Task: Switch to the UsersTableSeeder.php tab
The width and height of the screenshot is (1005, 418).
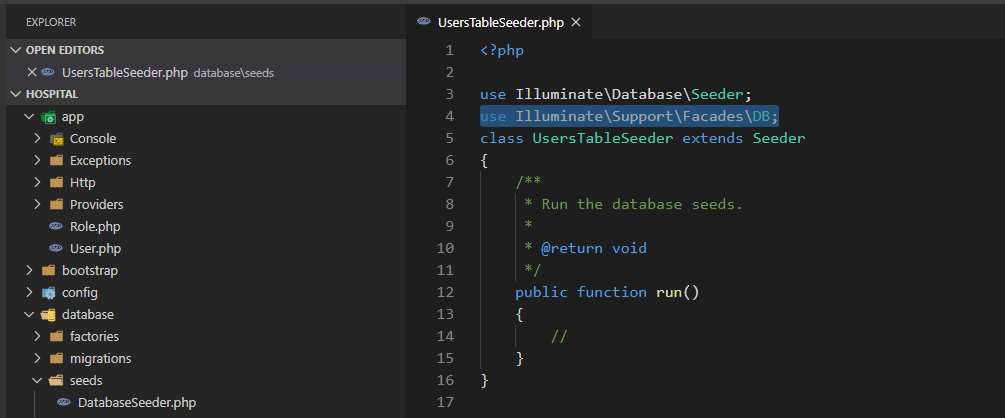Action: point(500,22)
